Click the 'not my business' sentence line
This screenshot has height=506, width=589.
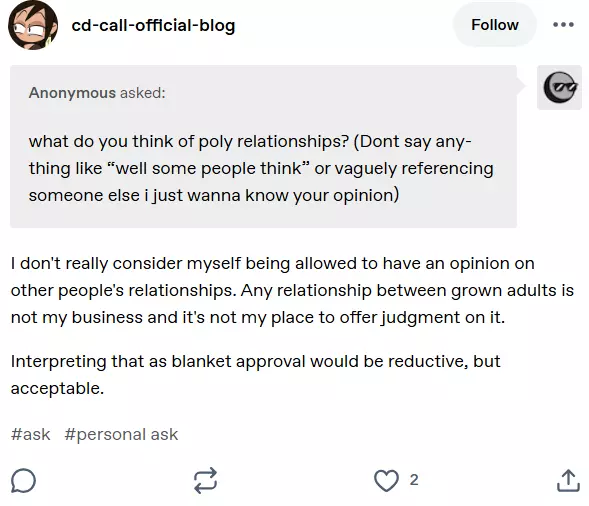[x=258, y=318]
